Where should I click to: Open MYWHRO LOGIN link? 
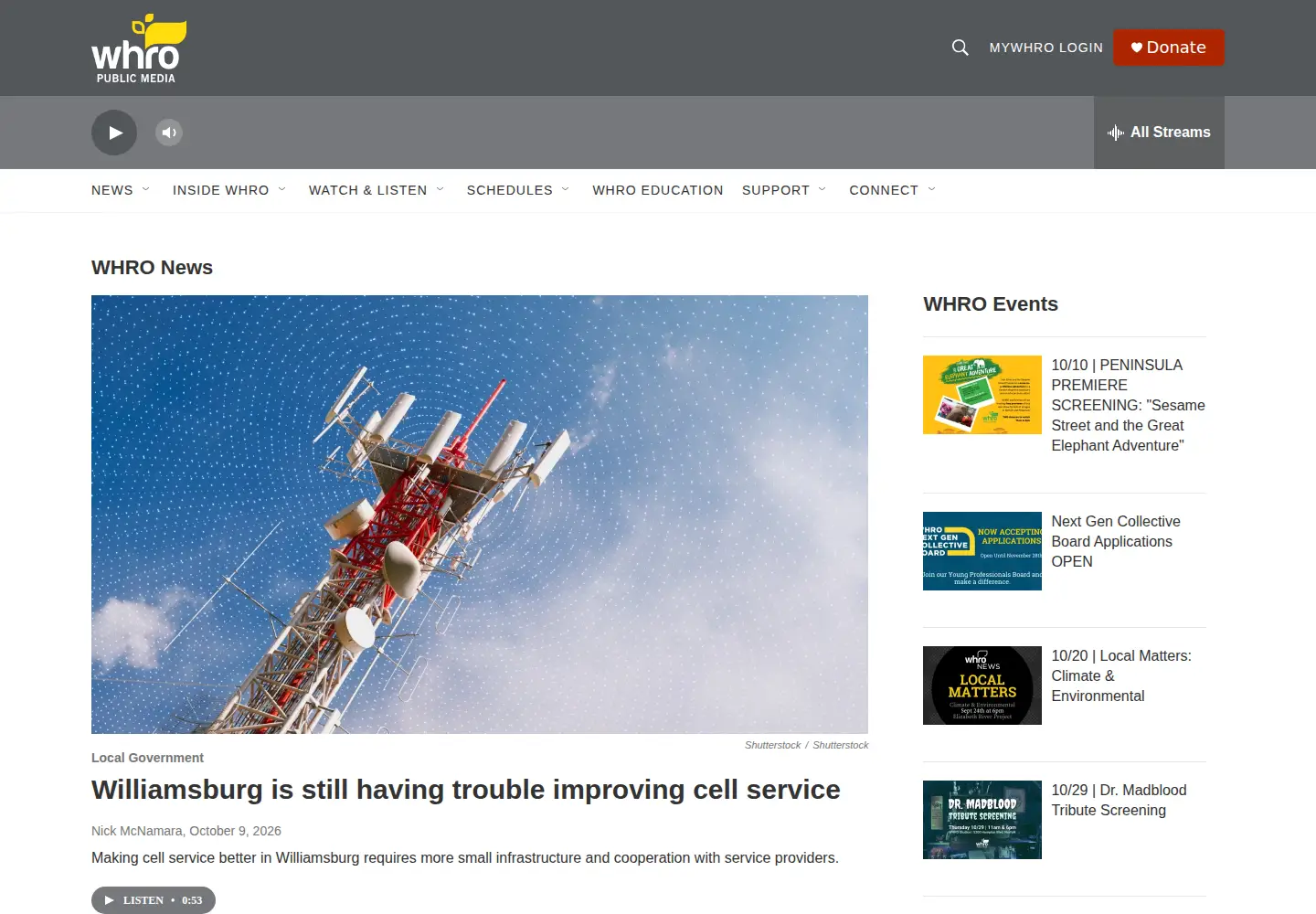(x=1046, y=48)
